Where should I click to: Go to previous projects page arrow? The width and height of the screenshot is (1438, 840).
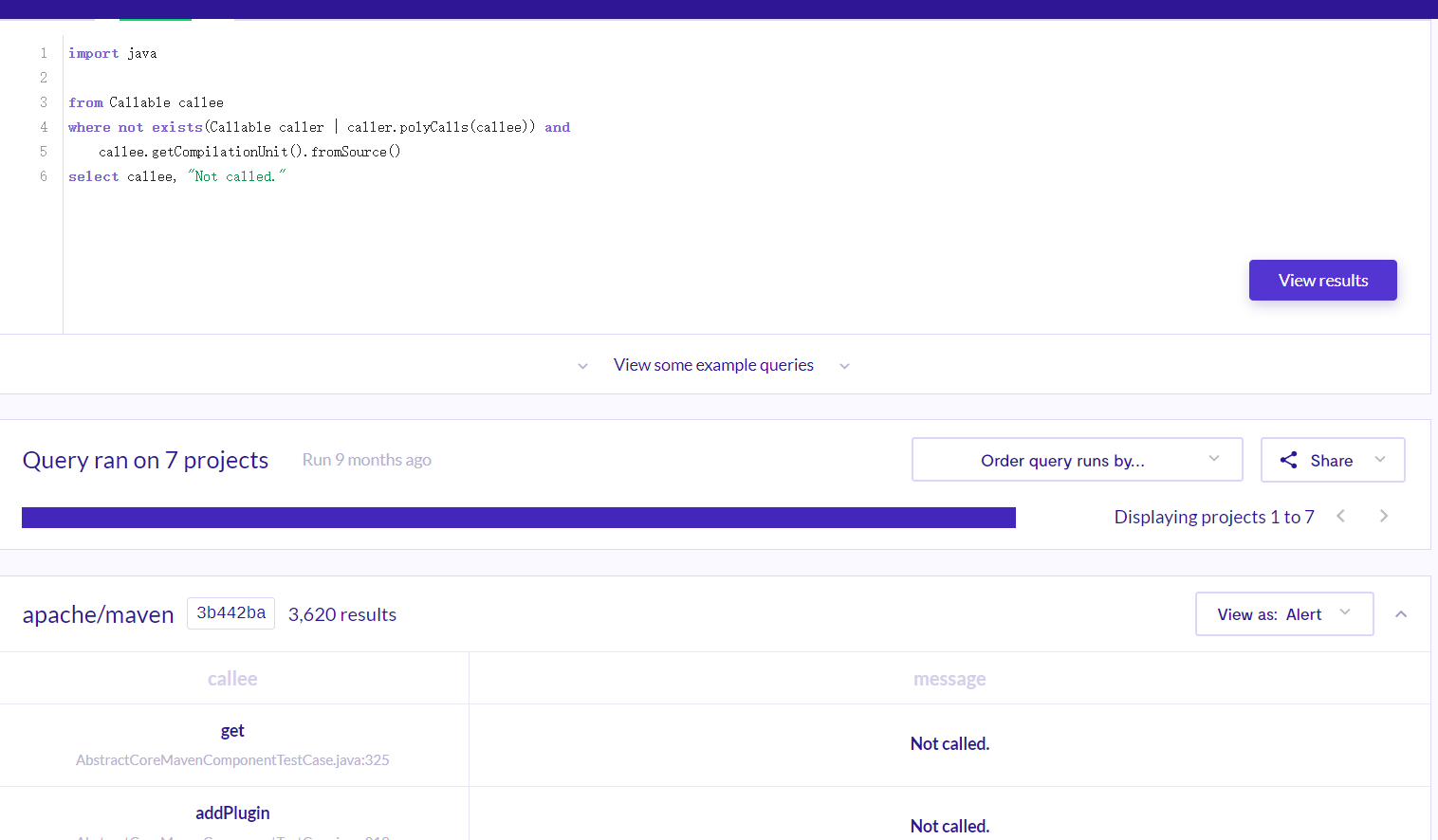1341,516
